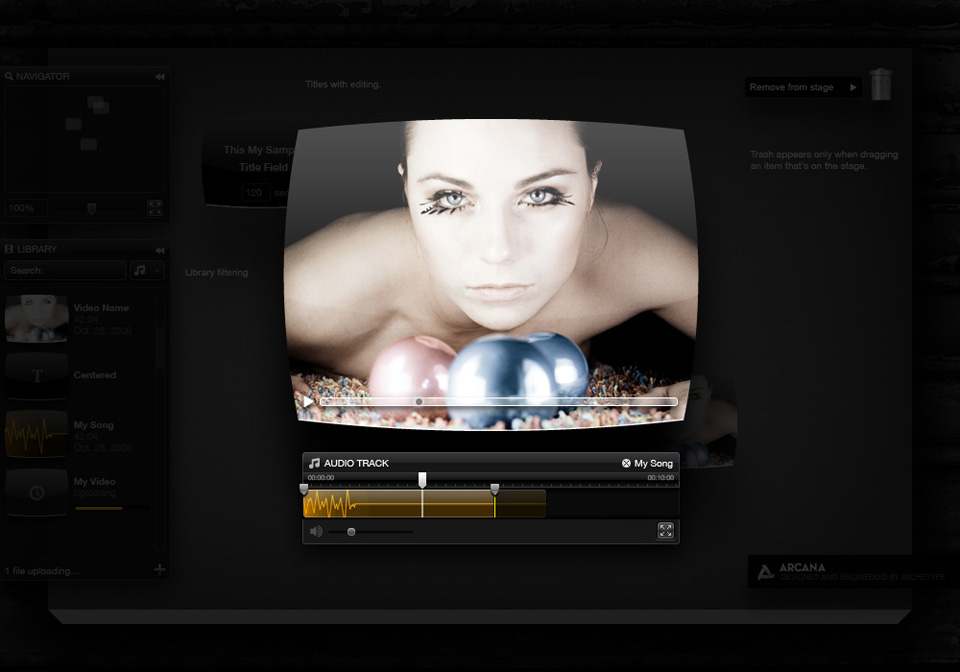Click the Library search field
Viewport: 960px width, 672px height.
66,271
